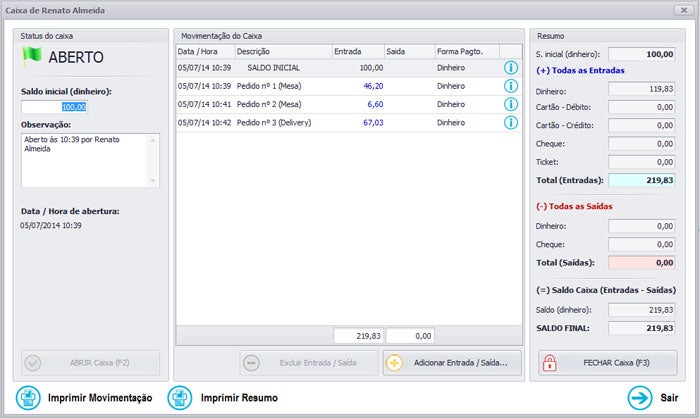Click the Observação scrollbar up arrow
The image size is (700, 419).
click(x=153, y=140)
